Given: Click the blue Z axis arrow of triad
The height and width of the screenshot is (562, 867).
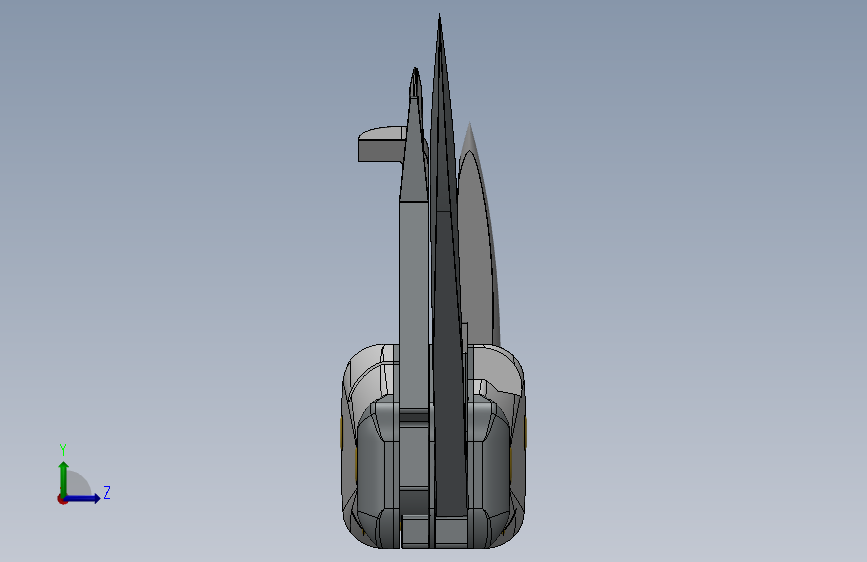Looking at the screenshot, I should (x=83, y=498).
